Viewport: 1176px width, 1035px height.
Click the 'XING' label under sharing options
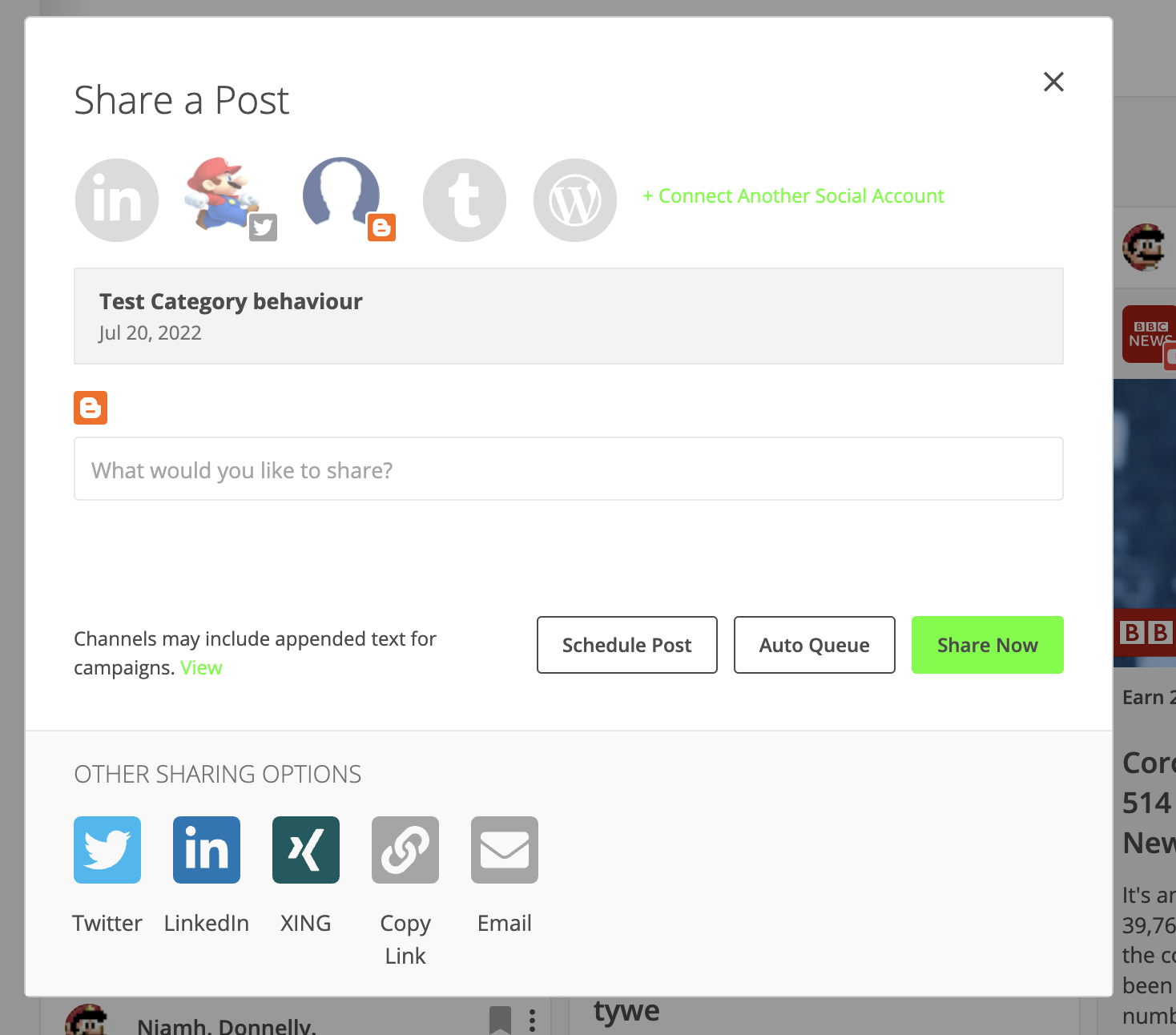tap(306, 924)
